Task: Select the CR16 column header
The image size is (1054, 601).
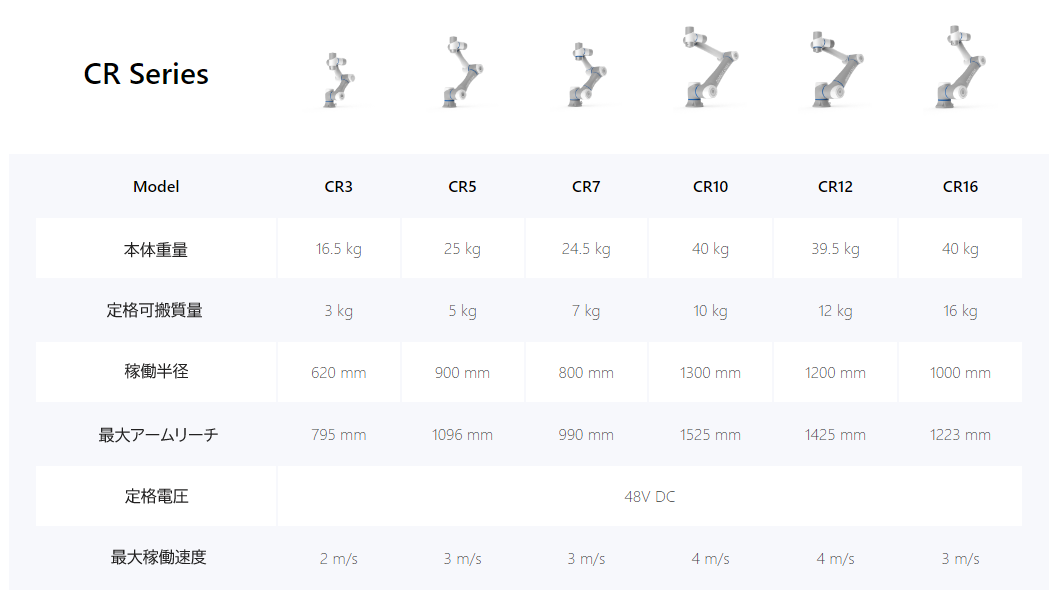Action: tap(960, 187)
